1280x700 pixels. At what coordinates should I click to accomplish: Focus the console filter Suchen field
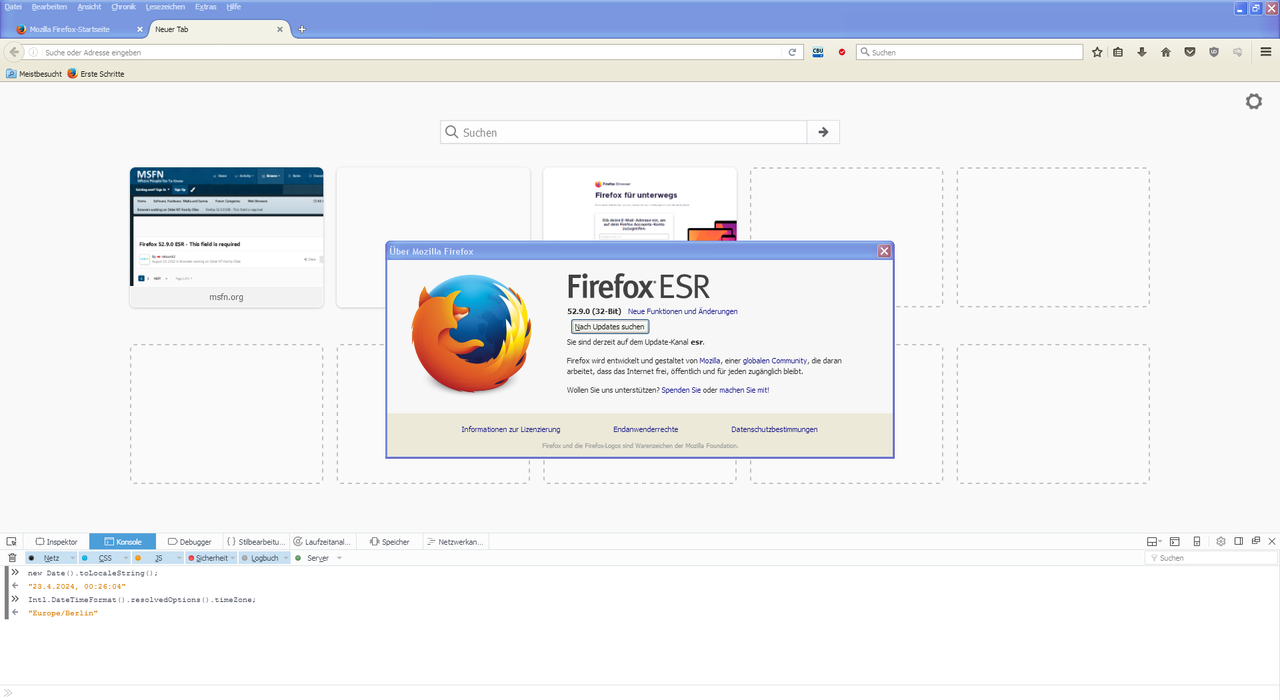[1209, 558]
